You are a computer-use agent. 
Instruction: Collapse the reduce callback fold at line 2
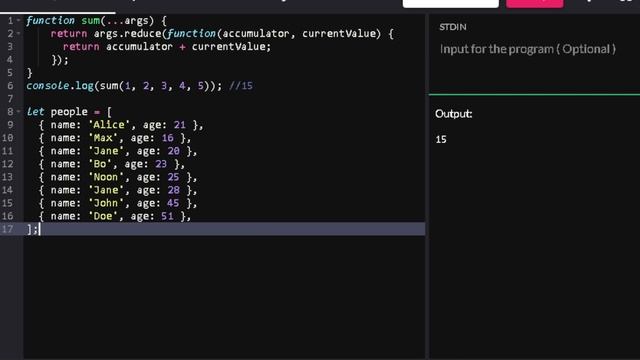point(19,33)
